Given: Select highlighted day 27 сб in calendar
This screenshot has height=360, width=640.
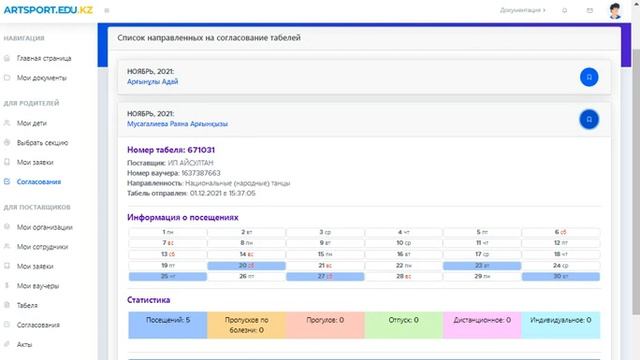Looking at the screenshot, I should (325, 277).
